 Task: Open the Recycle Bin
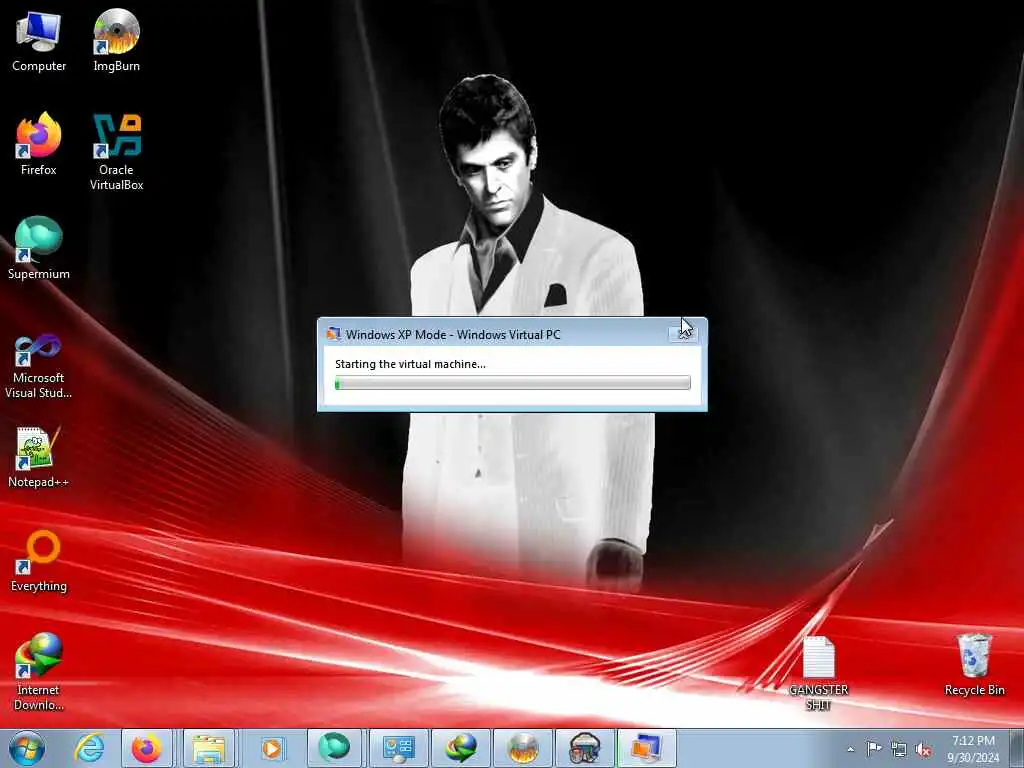974,665
